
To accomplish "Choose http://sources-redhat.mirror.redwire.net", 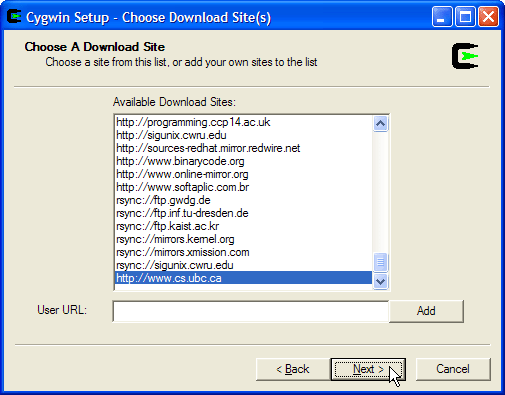I will click(x=243, y=148).
